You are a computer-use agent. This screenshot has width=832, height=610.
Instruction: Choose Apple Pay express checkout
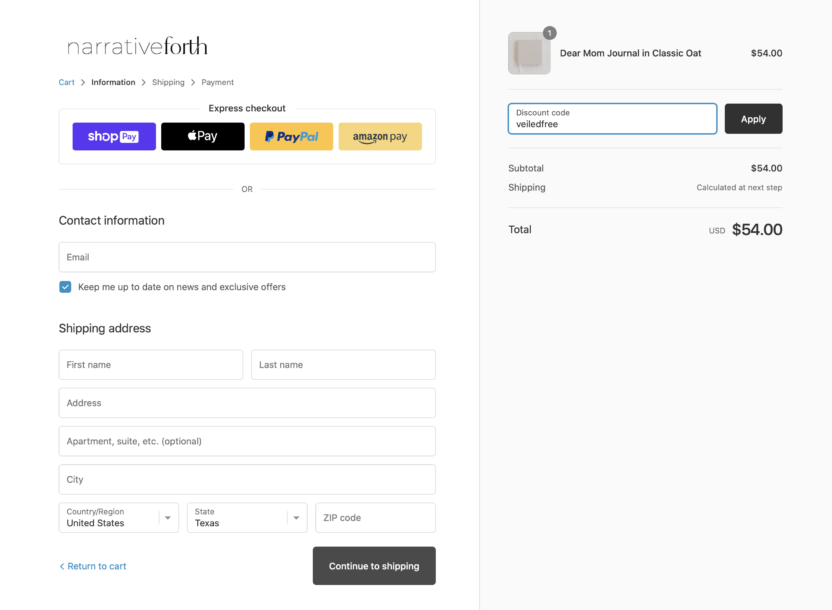tap(203, 136)
